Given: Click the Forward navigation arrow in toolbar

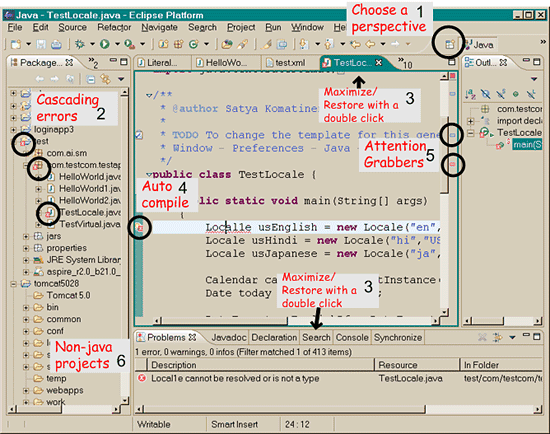Looking at the screenshot, I should point(395,44).
